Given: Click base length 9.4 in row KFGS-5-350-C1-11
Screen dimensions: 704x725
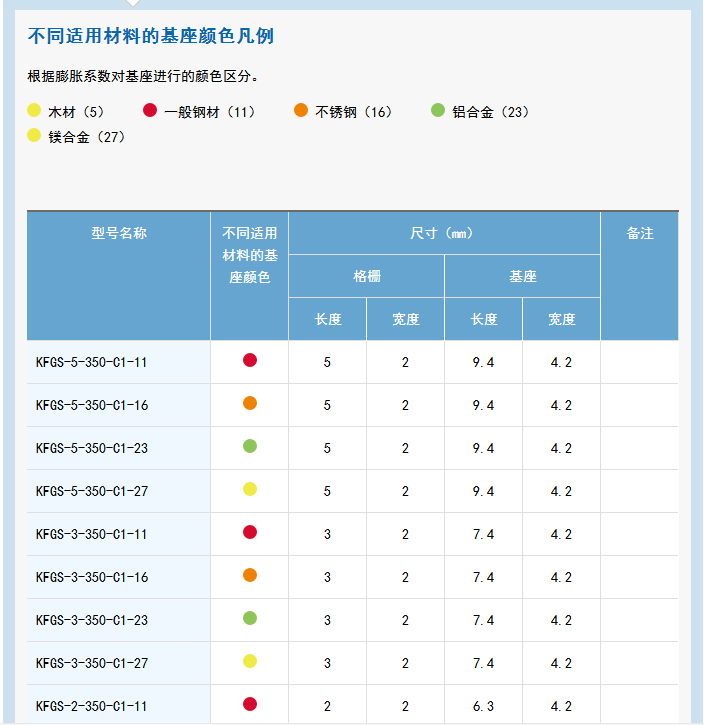Looking at the screenshot, I should pos(484,362).
